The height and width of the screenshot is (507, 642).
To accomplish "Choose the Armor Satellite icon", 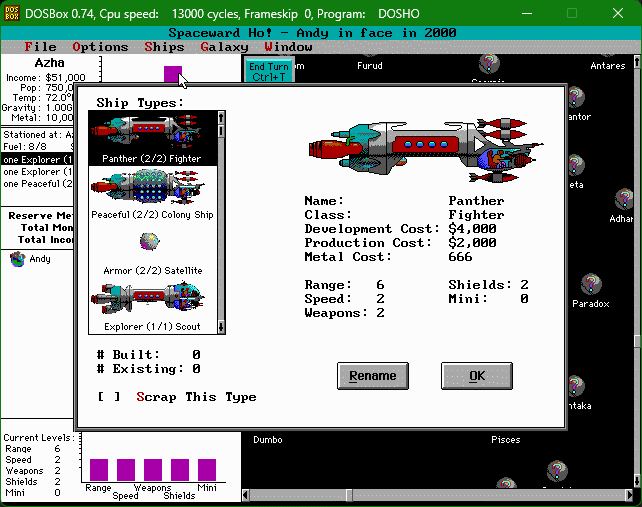I will [x=150, y=242].
